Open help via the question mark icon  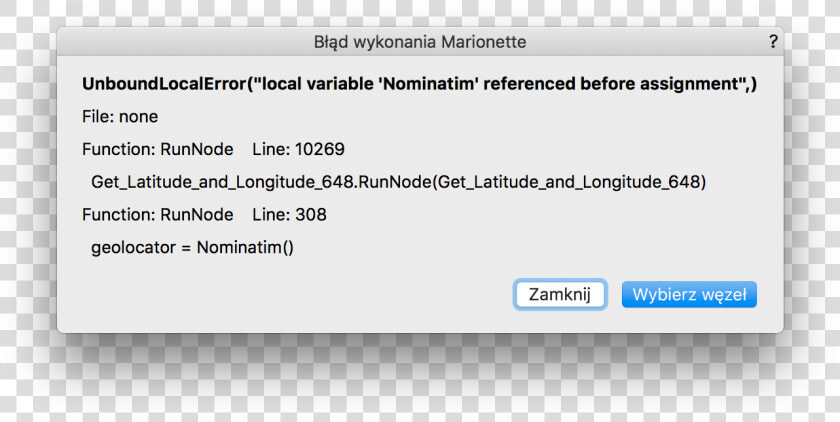tap(772, 42)
